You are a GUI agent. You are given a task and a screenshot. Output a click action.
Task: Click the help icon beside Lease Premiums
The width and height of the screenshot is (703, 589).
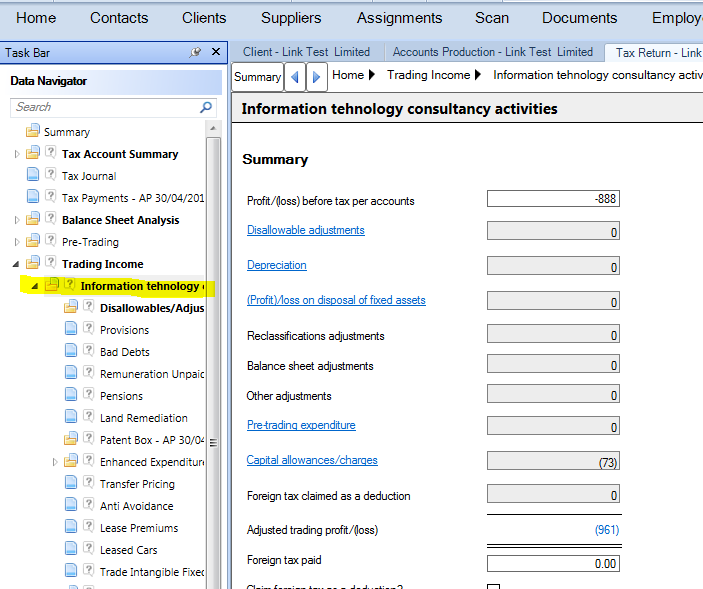[x=89, y=525]
